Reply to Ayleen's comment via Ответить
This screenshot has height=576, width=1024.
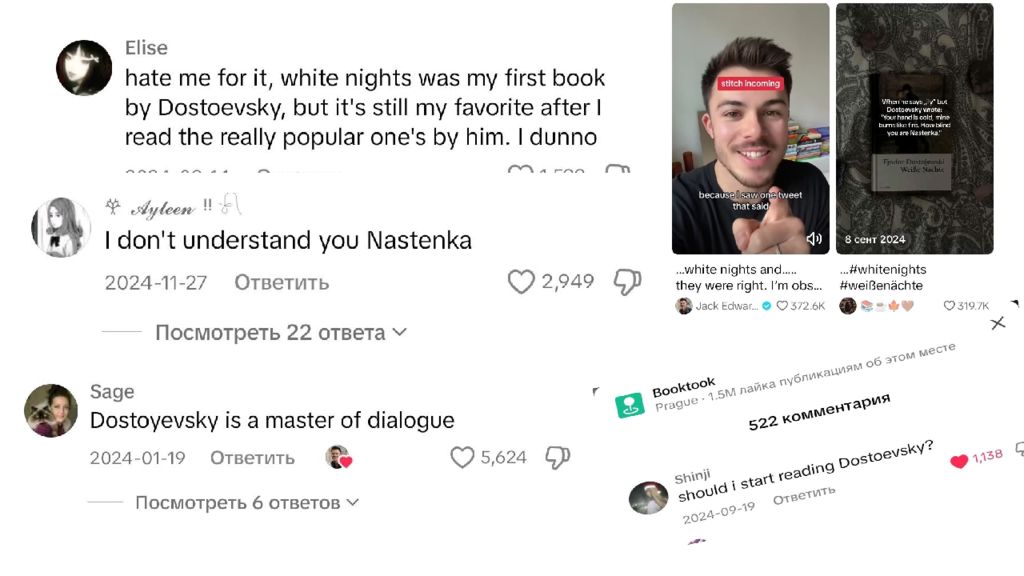(x=281, y=283)
